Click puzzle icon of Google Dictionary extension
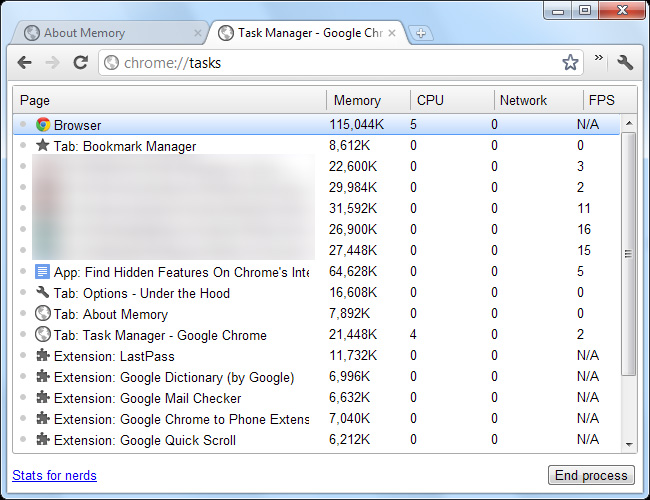This screenshot has width=650, height=500. 43,376
